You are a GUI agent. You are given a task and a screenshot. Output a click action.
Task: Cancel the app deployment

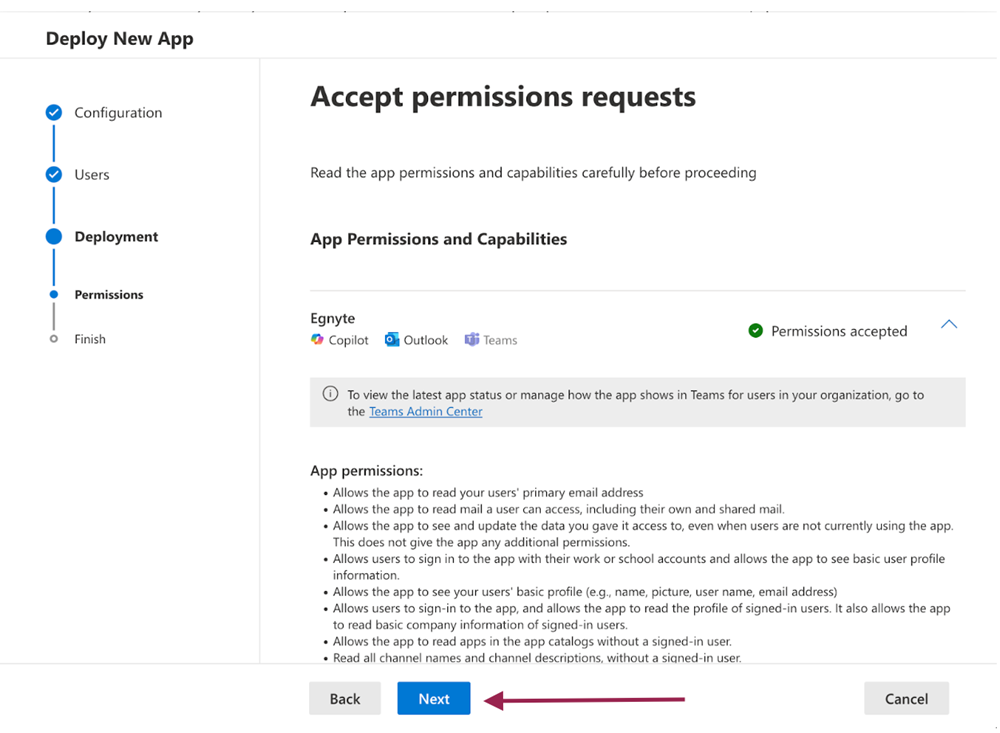point(906,699)
